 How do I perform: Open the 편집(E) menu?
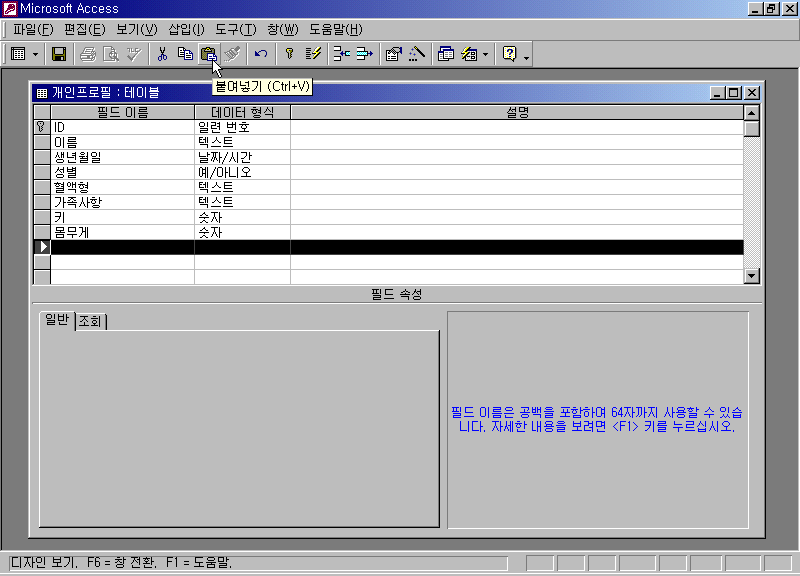pos(84,30)
